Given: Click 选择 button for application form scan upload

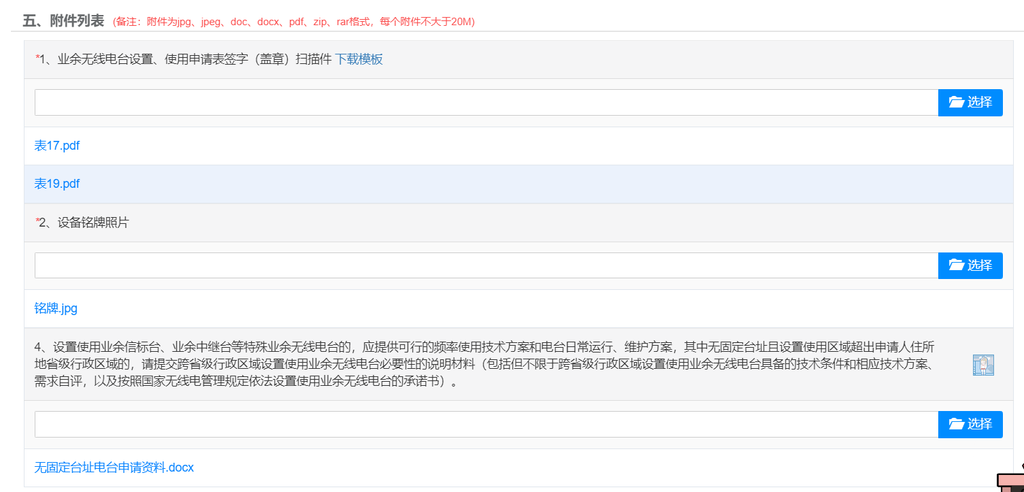Looking at the screenshot, I should point(970,103).
